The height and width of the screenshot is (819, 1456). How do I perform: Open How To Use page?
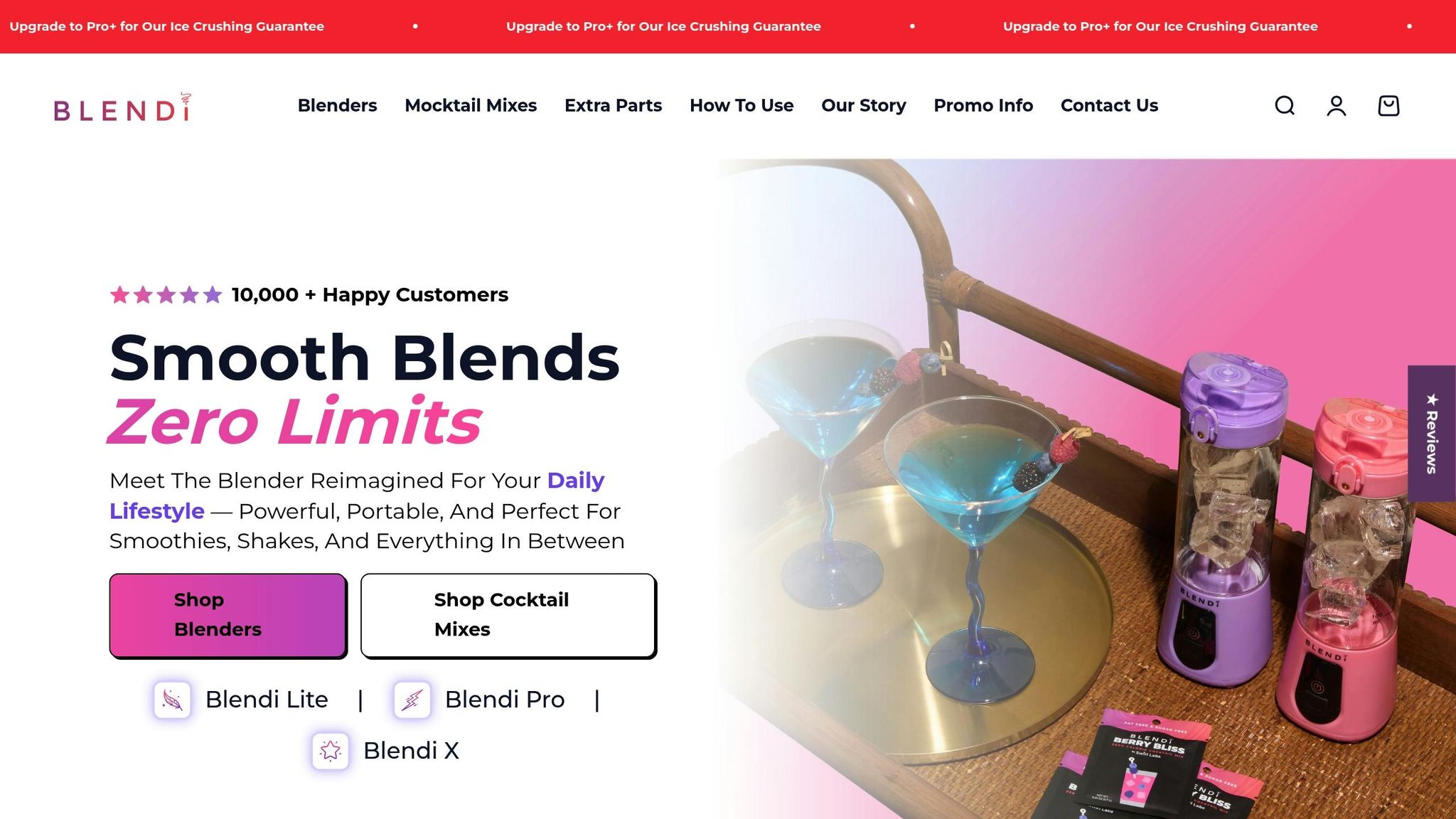[x=742, y=105]
